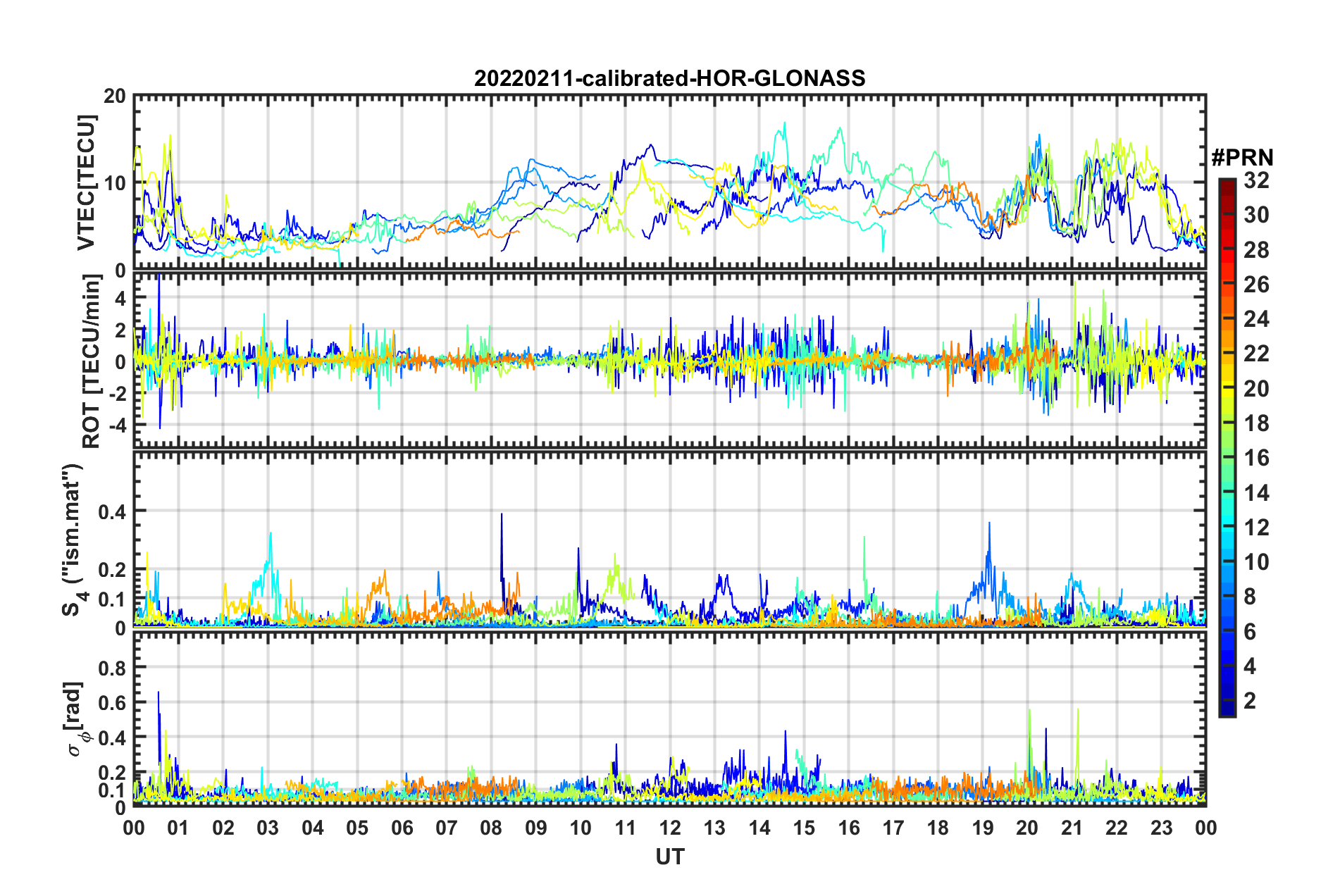The image size is (1340, 896).
Task: Click x-axis tick label 01
Action: (x=178, y=827)
